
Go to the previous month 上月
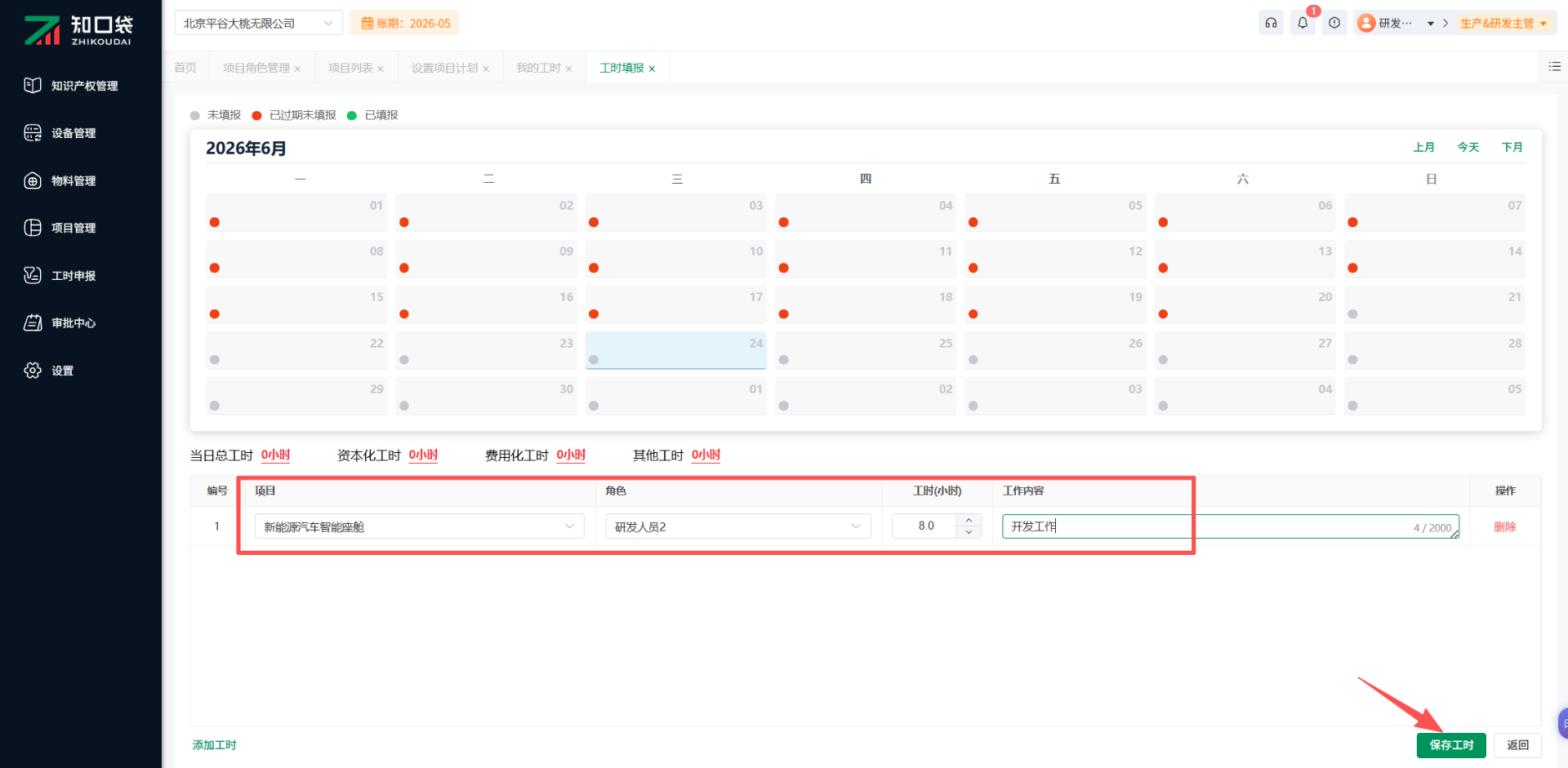tap(1424, 147)
